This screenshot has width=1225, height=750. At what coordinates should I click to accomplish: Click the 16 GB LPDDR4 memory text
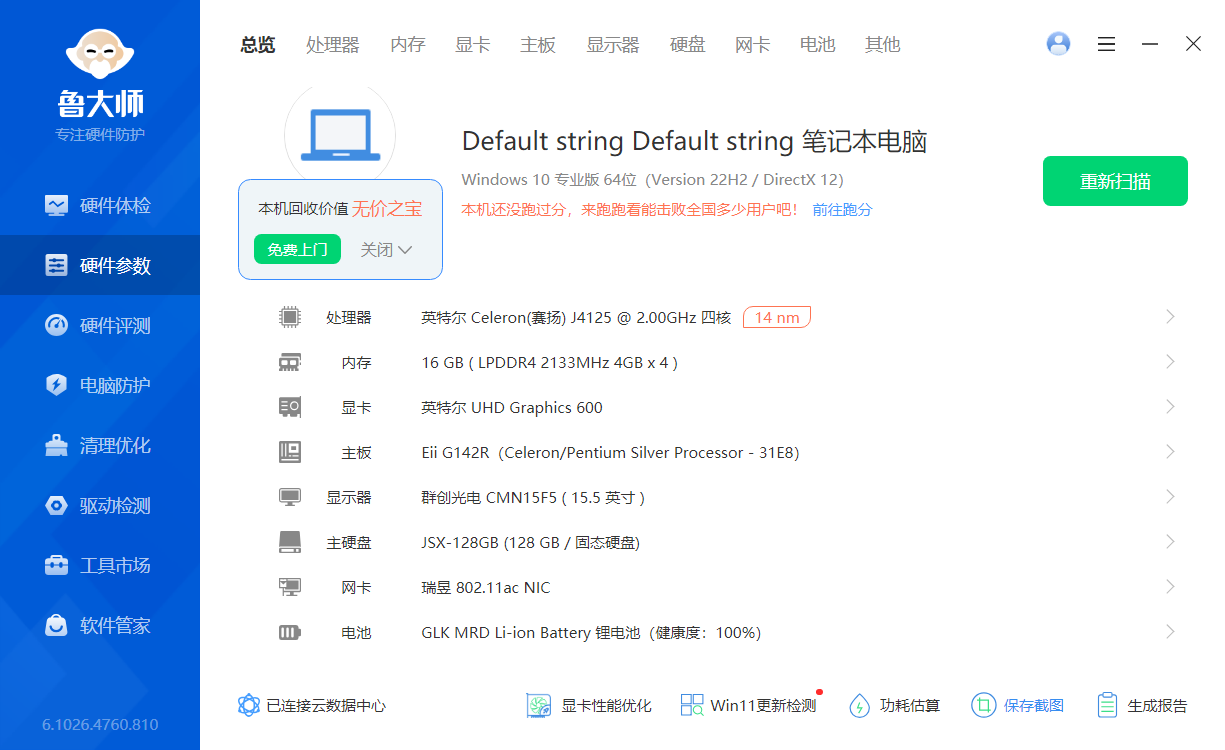(x=550, y=362)
